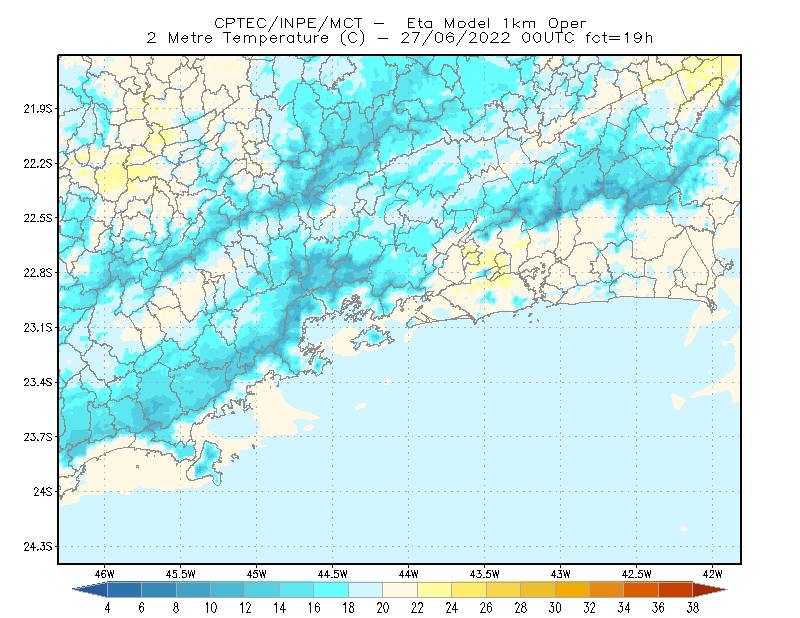Click the 44W longitude label
This screenshot has height=618, width=800.
pos(409,574)
